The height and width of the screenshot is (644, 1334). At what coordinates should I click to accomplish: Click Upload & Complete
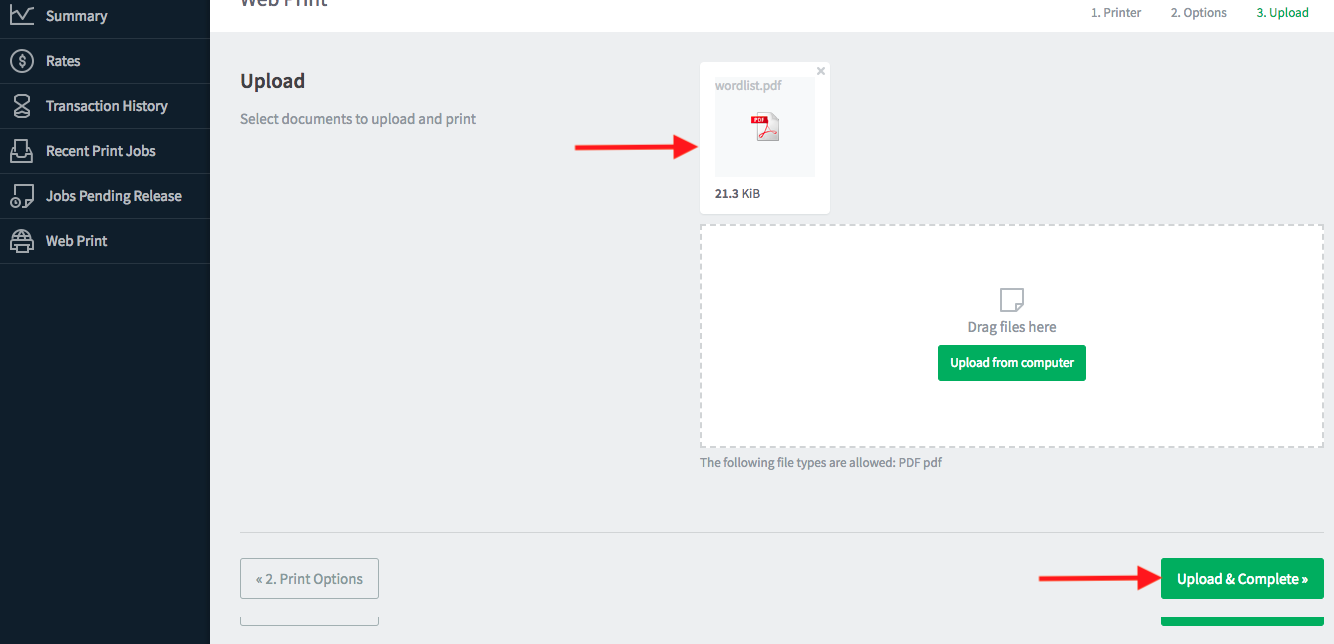click(x=1242, y=579)
